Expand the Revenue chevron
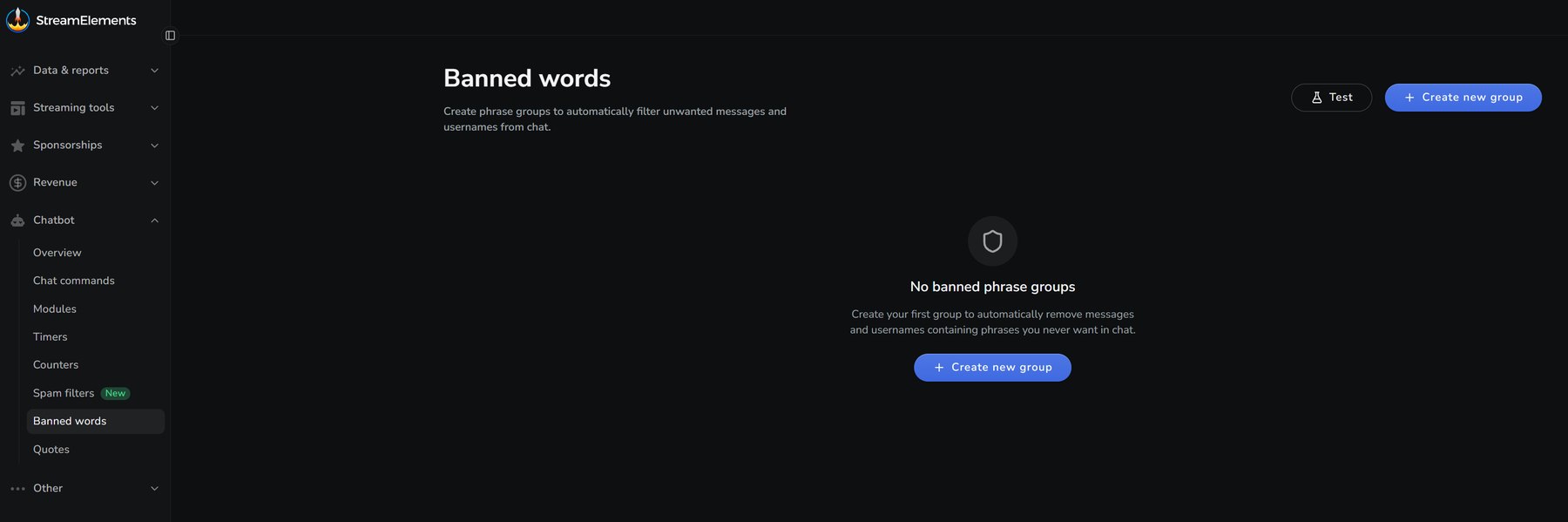The height and width of the screenshot is (522, 1568). 154,183
